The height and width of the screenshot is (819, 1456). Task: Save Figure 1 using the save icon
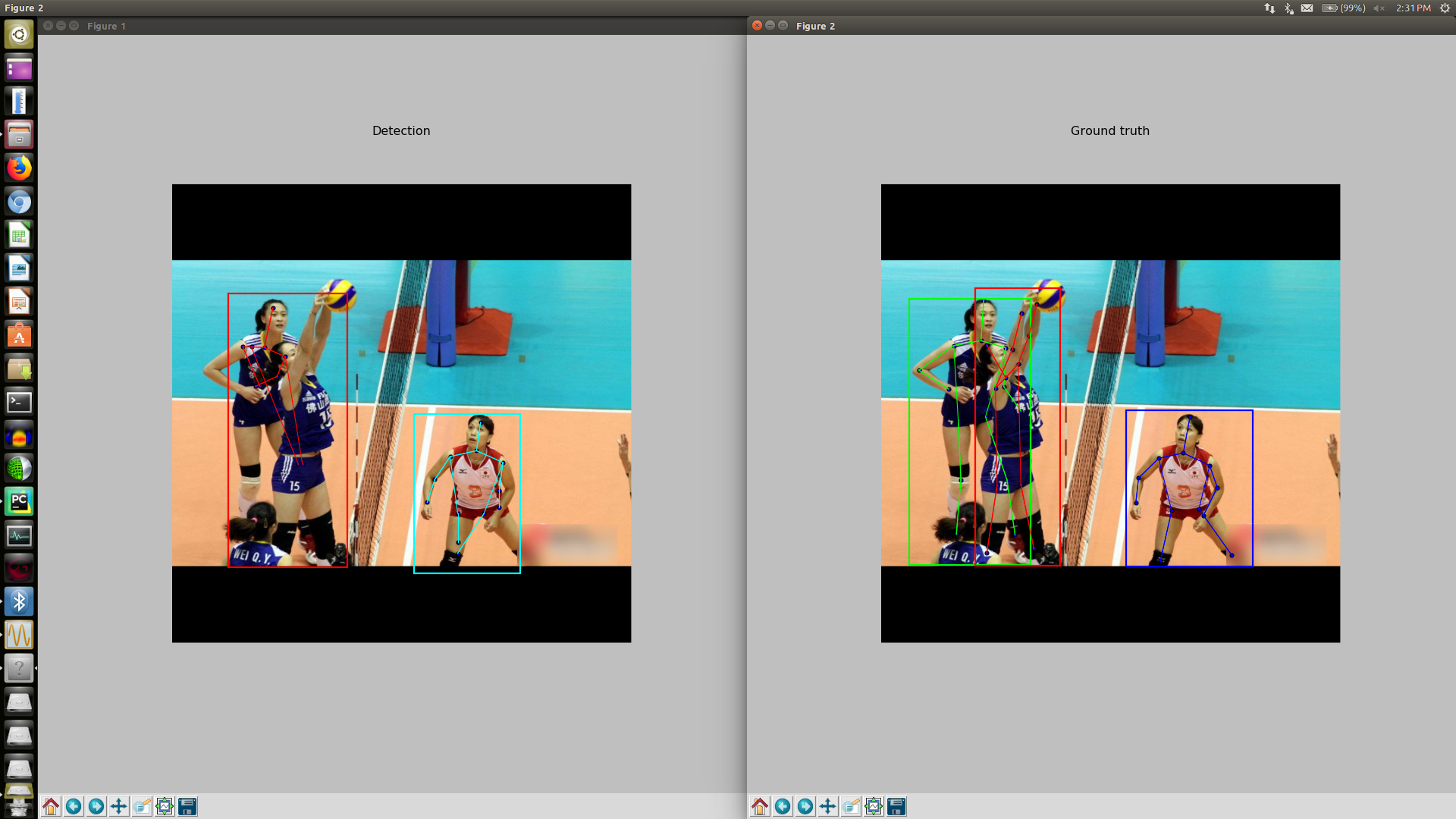point(187,806)
